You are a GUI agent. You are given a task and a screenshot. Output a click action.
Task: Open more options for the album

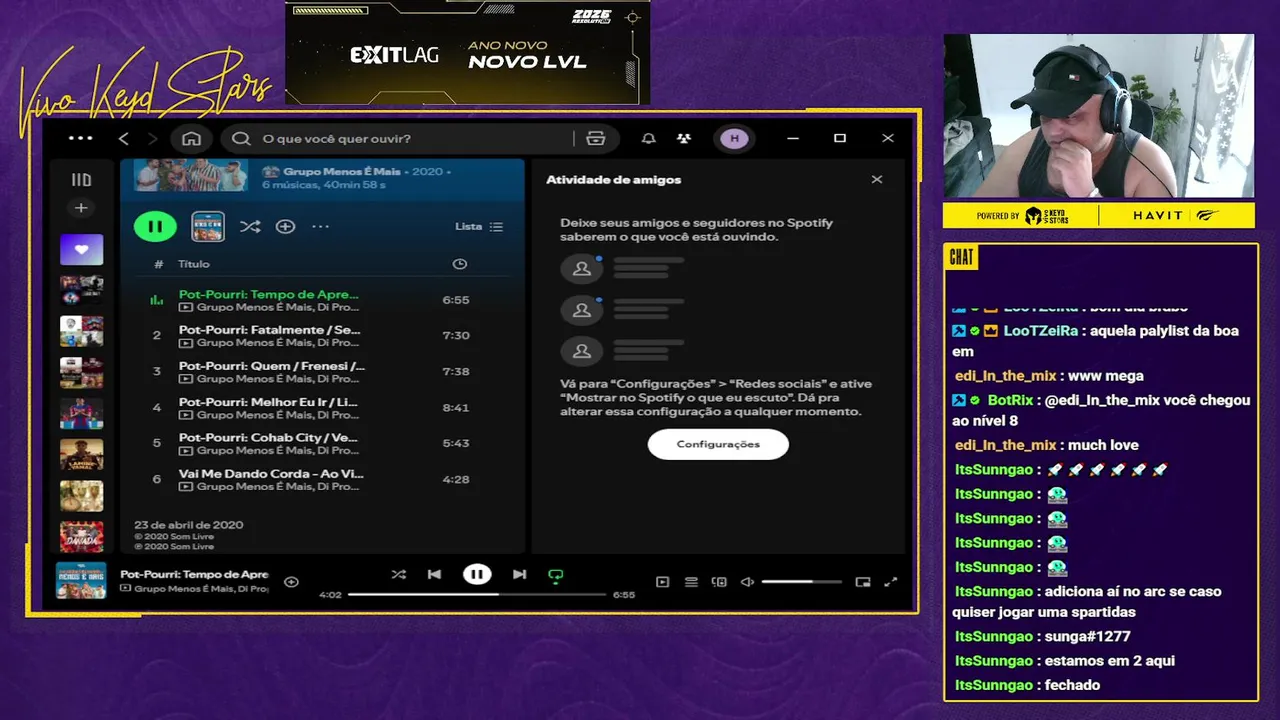point(320,227)
